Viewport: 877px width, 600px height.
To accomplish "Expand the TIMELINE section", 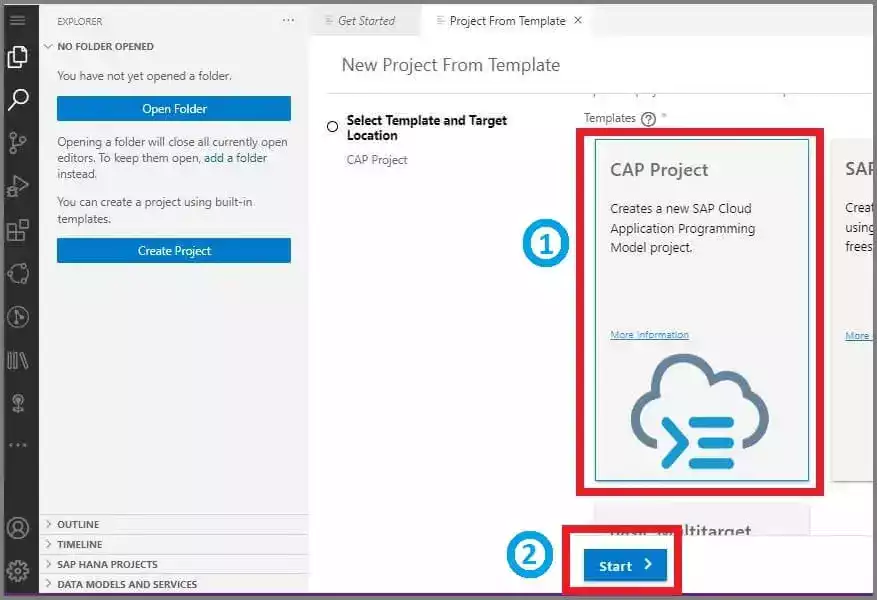I will point(173,544).
